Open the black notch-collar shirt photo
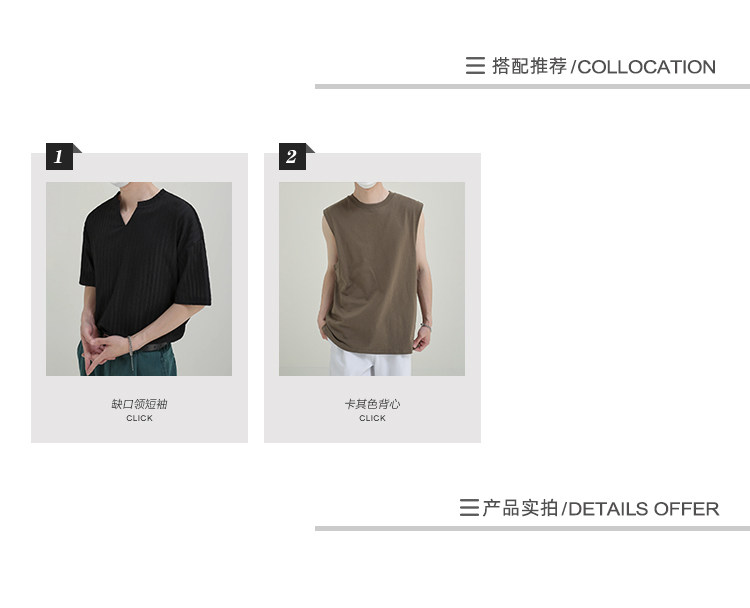Image resolution: width=750 pixels, height=608 pixels. 139,279
